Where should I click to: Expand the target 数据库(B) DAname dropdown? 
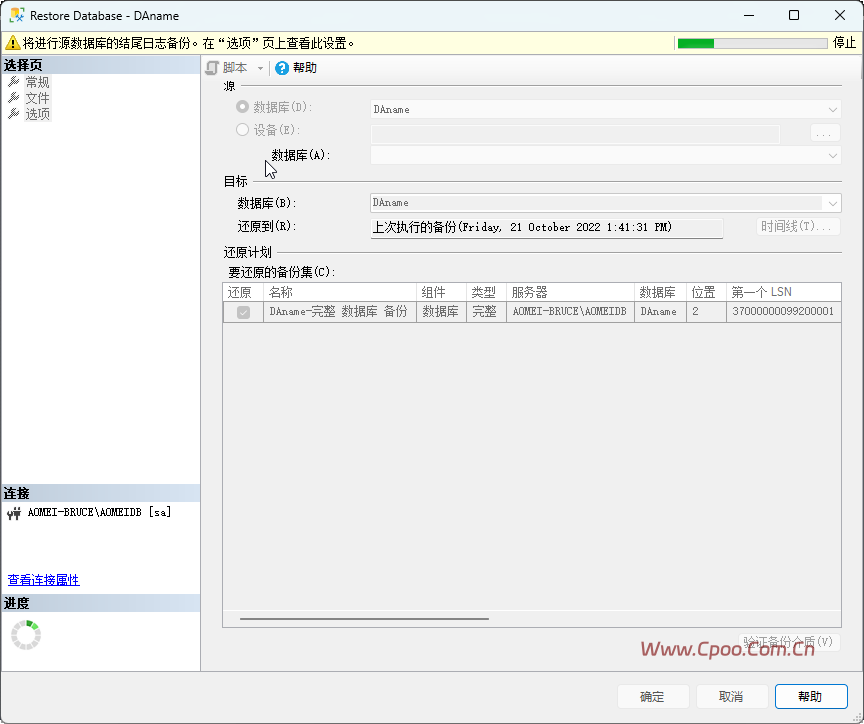833,203
